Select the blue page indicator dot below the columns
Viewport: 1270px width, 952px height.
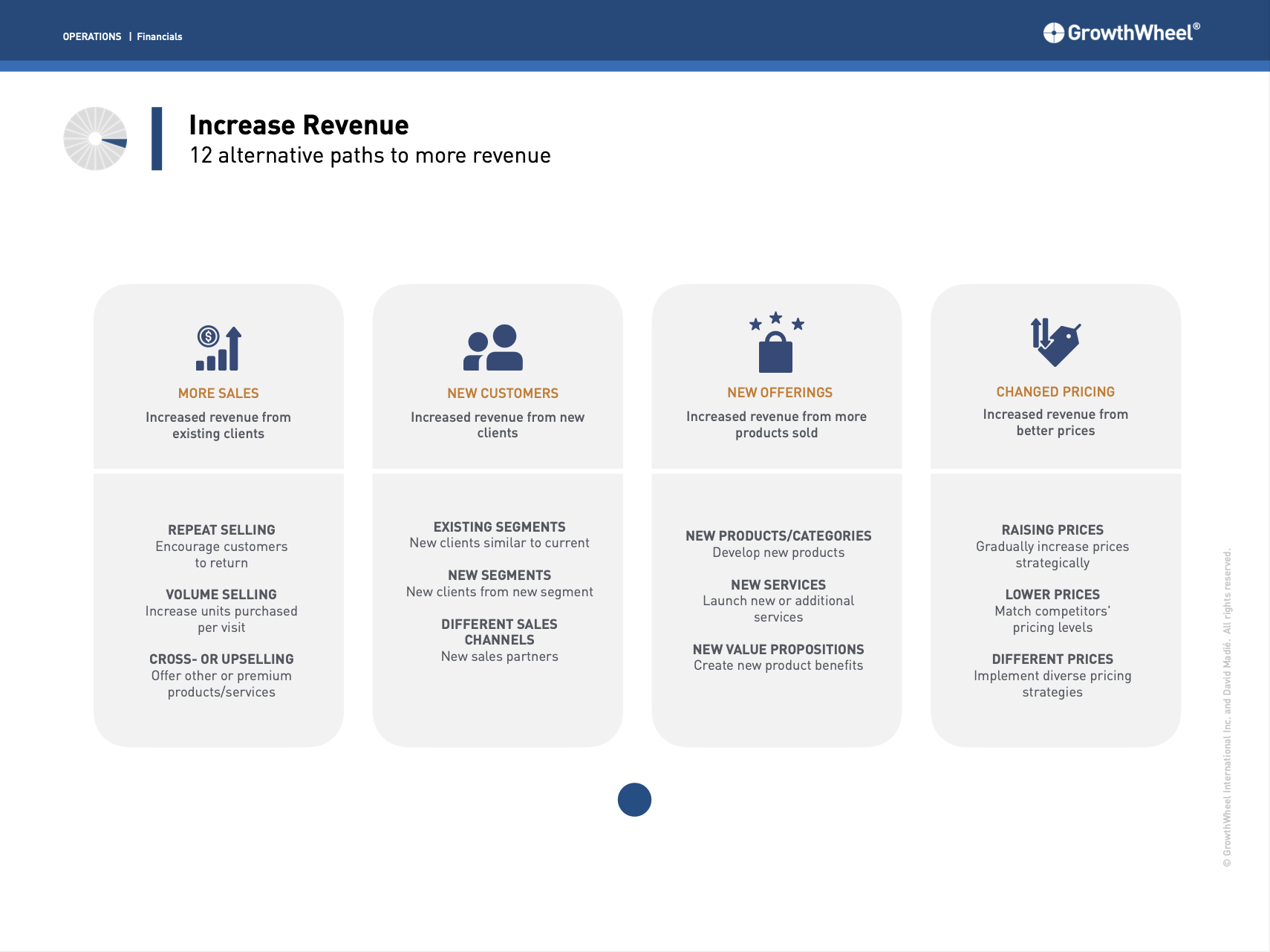pos(635,800)
